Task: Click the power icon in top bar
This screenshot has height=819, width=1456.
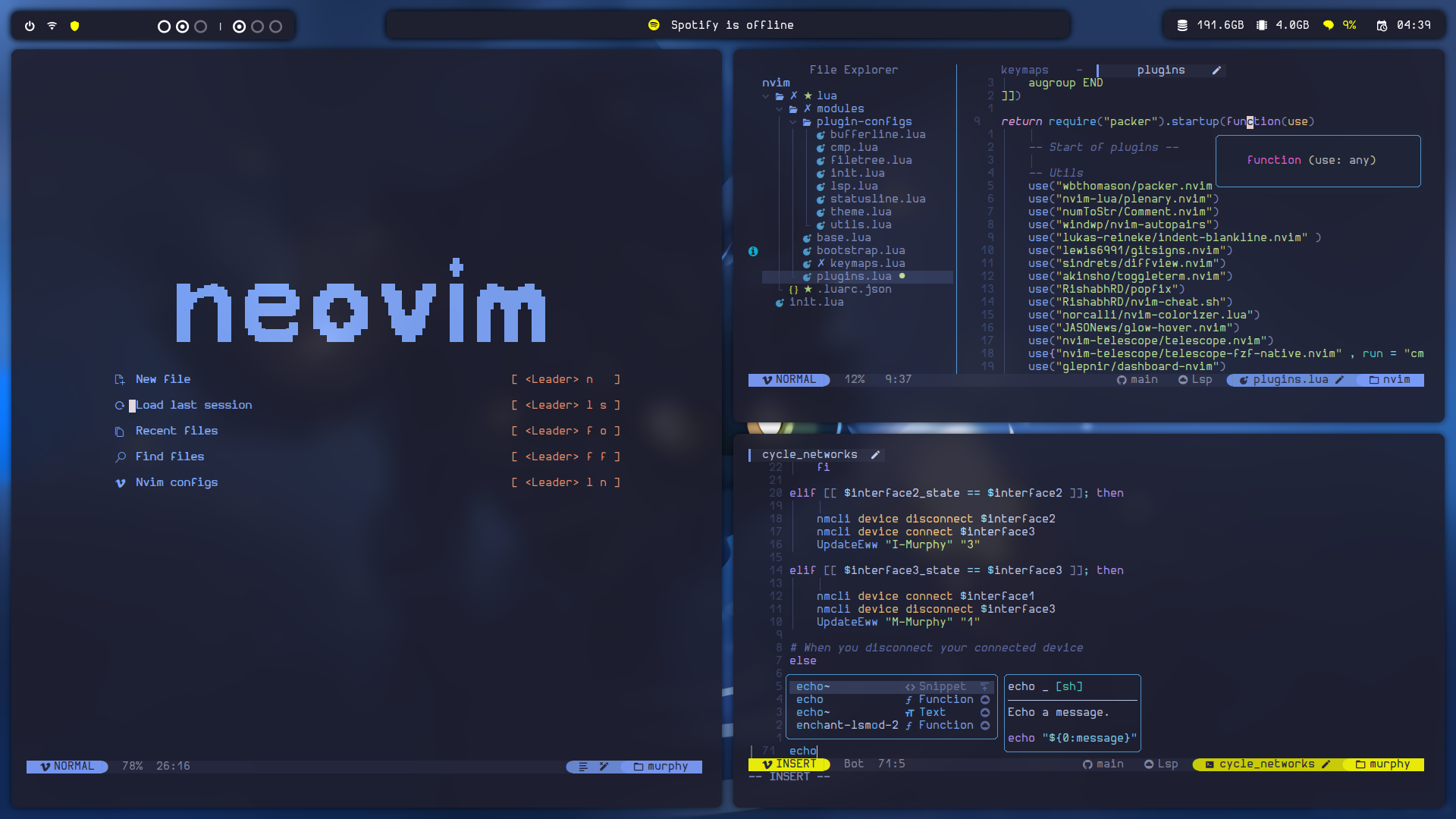Action: [30, 26]
